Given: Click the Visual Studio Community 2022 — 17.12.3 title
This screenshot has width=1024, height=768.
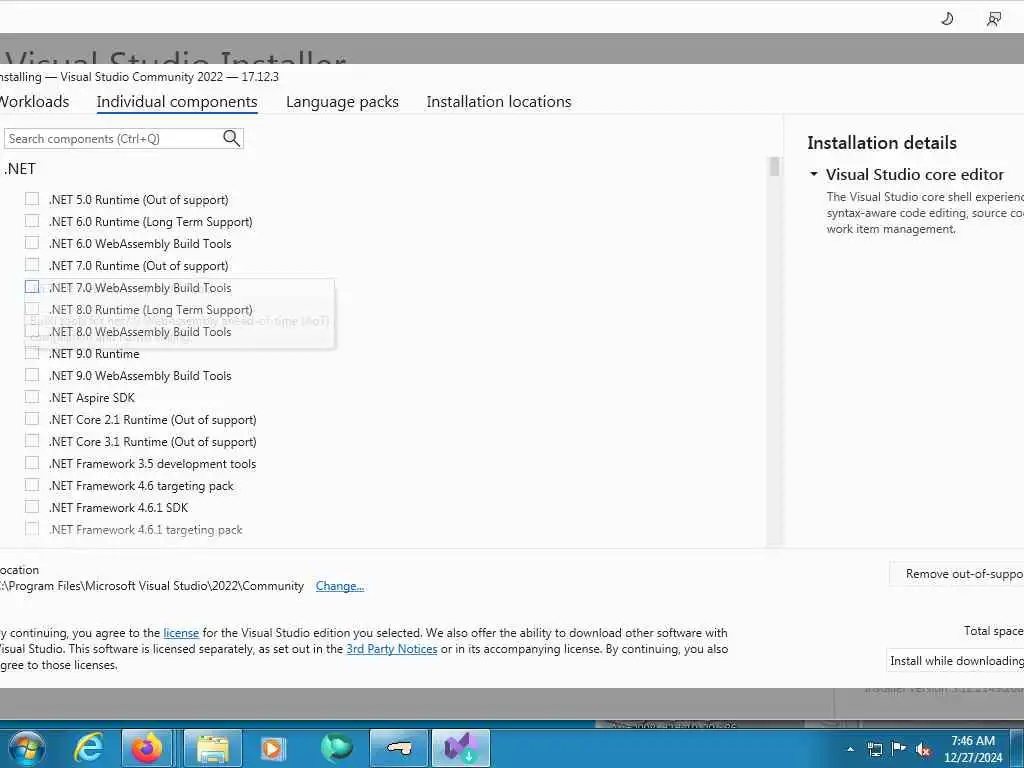Looking at the screenshot, I should coord(169,76).
